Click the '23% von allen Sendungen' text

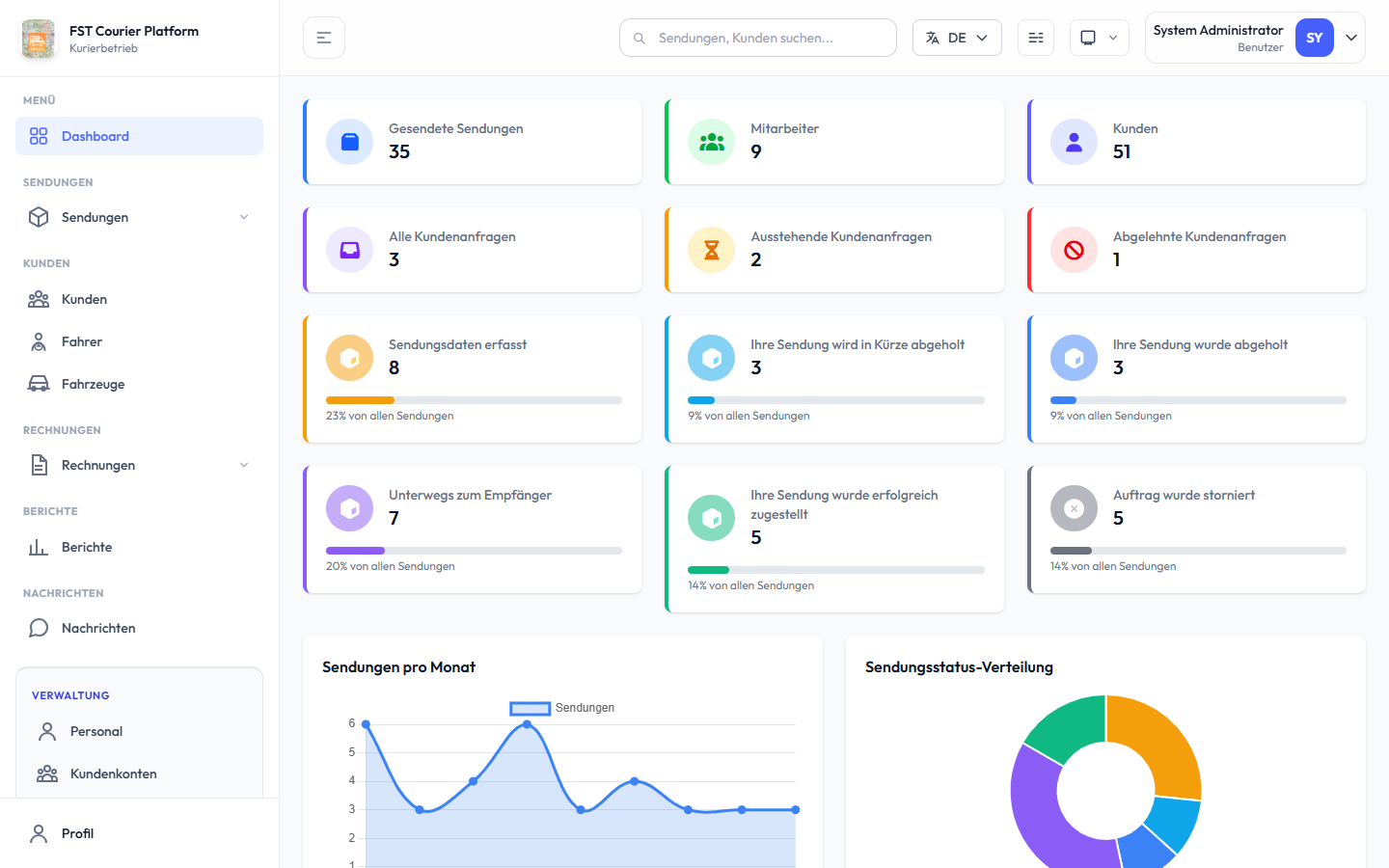(390, 416)
